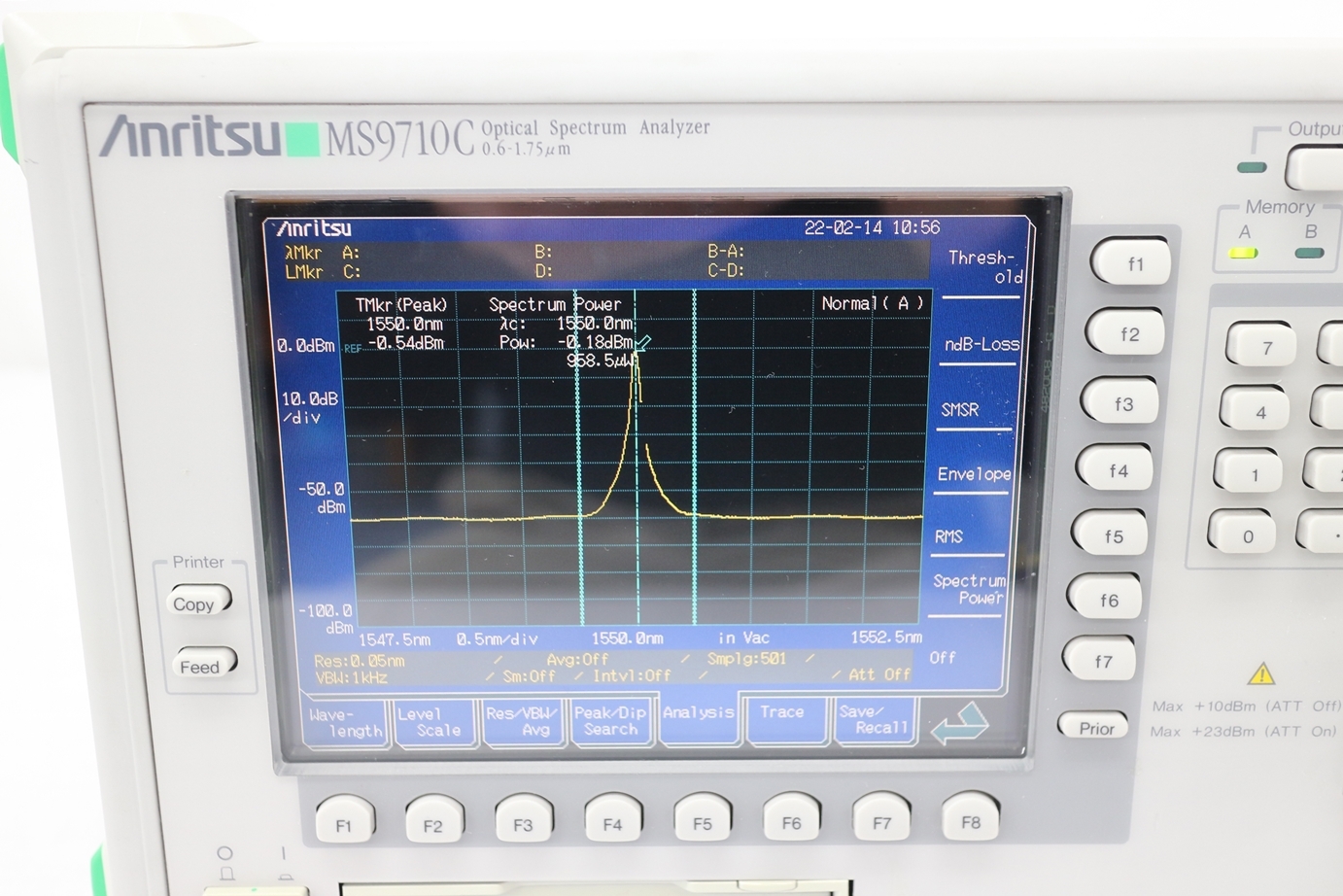Click the Att Off readout
This screenshot has width=1343, height=896.
(879, 673)
